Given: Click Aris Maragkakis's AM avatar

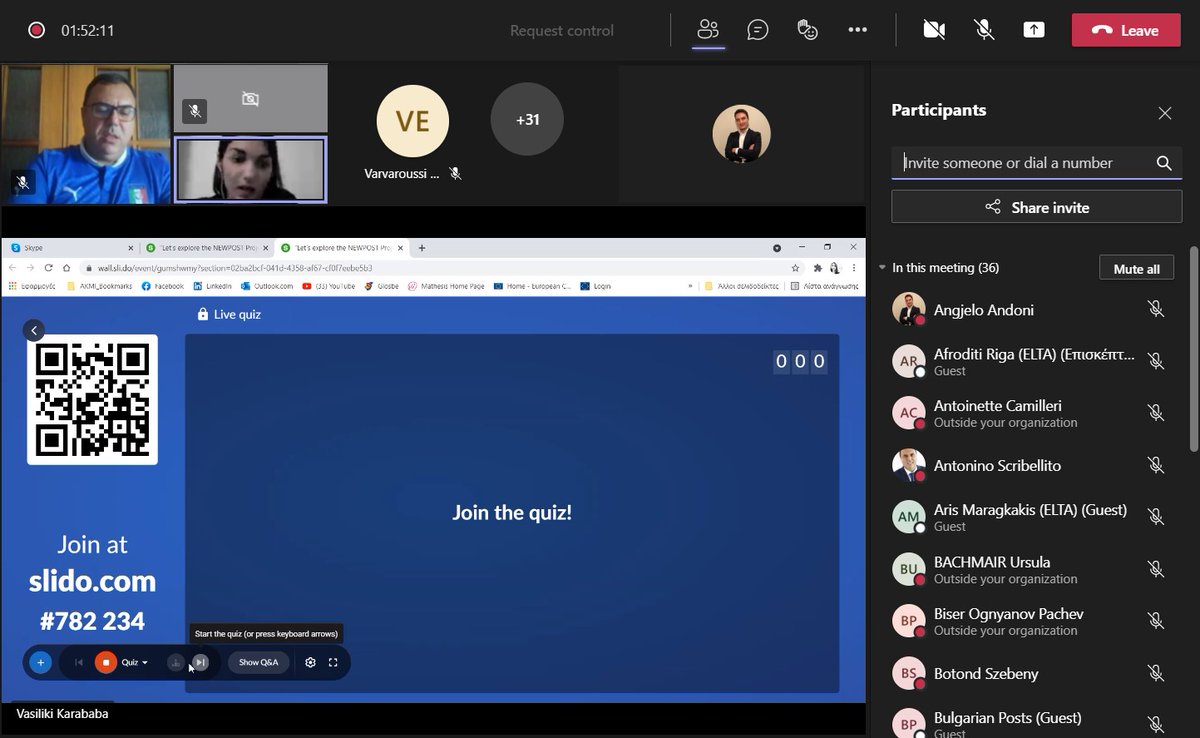Looking at the screenshot, I should tap(908, 517).
